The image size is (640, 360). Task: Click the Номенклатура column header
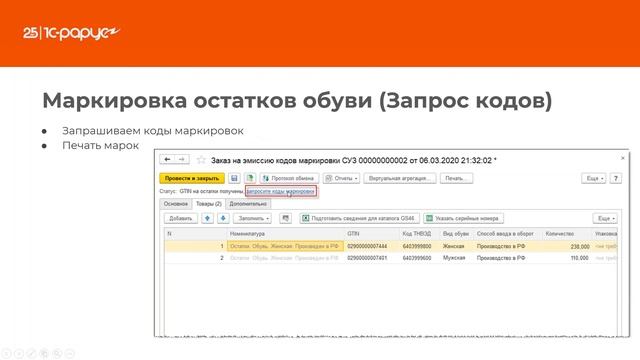point(285,234)
